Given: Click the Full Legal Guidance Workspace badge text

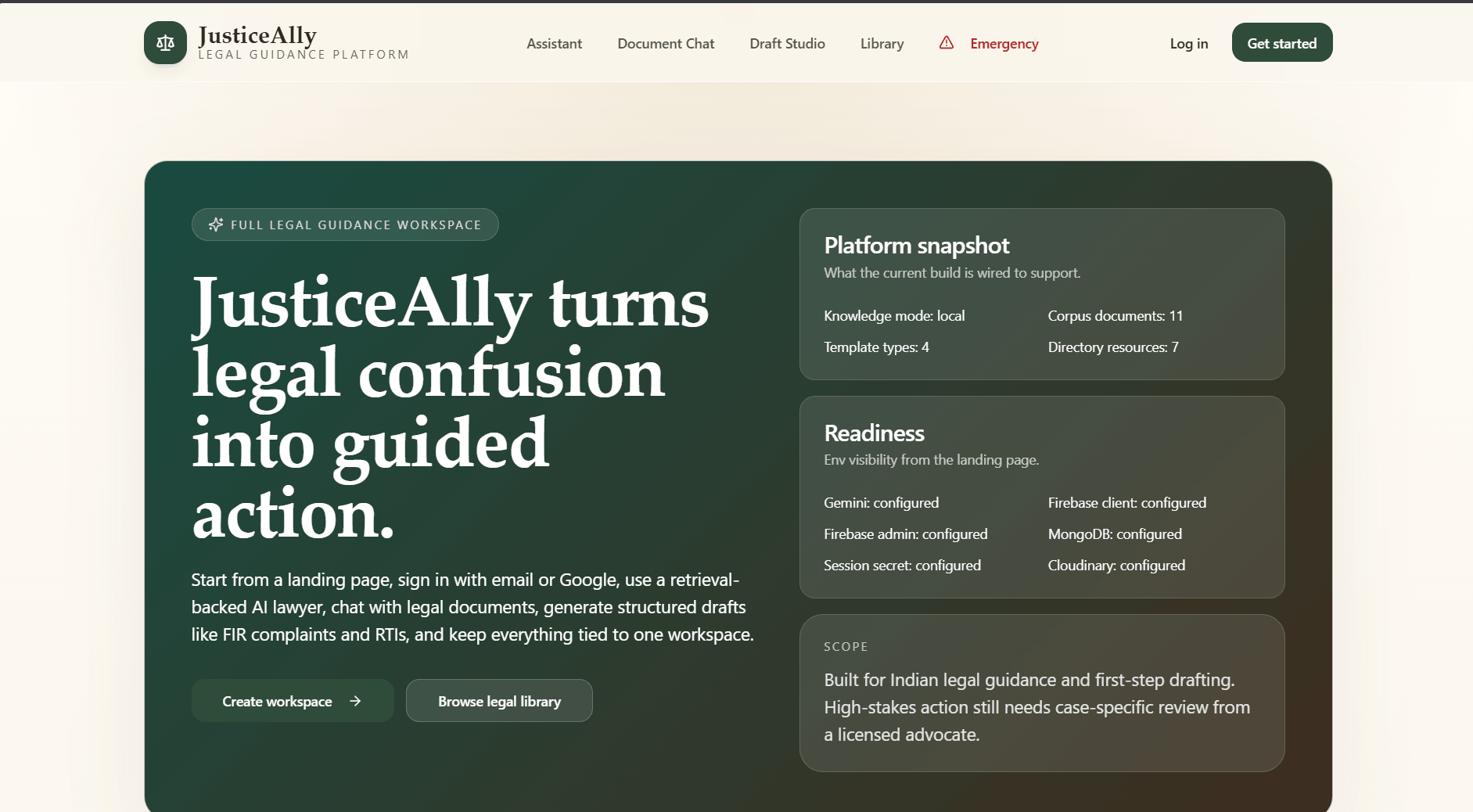Looking at the screenshot, I should [356, 225].
